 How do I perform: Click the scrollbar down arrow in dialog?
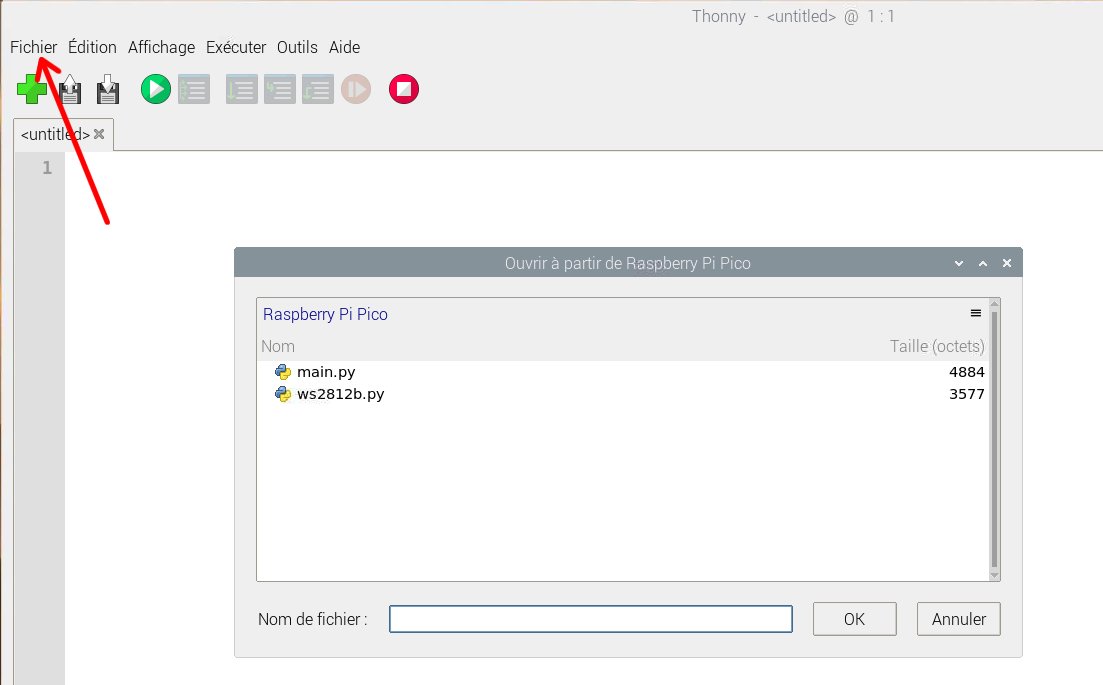tap(994, 575)
